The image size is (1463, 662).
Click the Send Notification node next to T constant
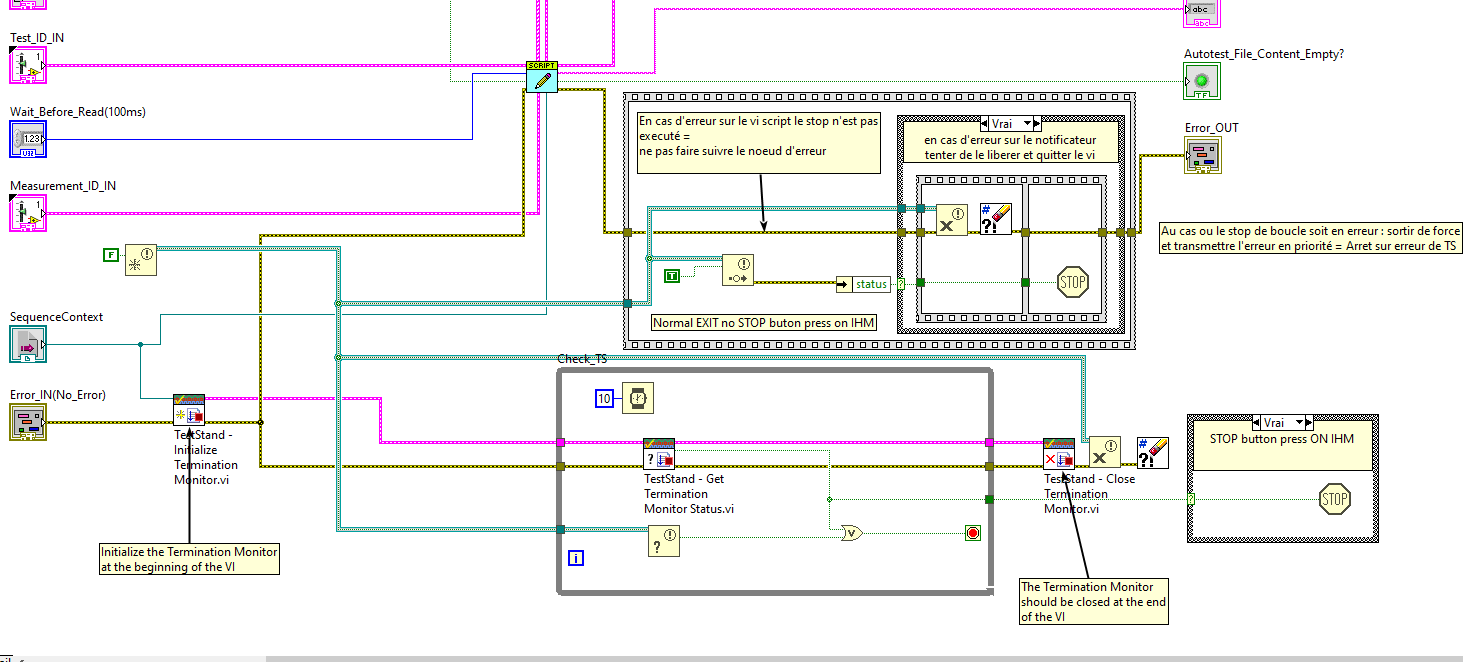click(x=738, y=270)
